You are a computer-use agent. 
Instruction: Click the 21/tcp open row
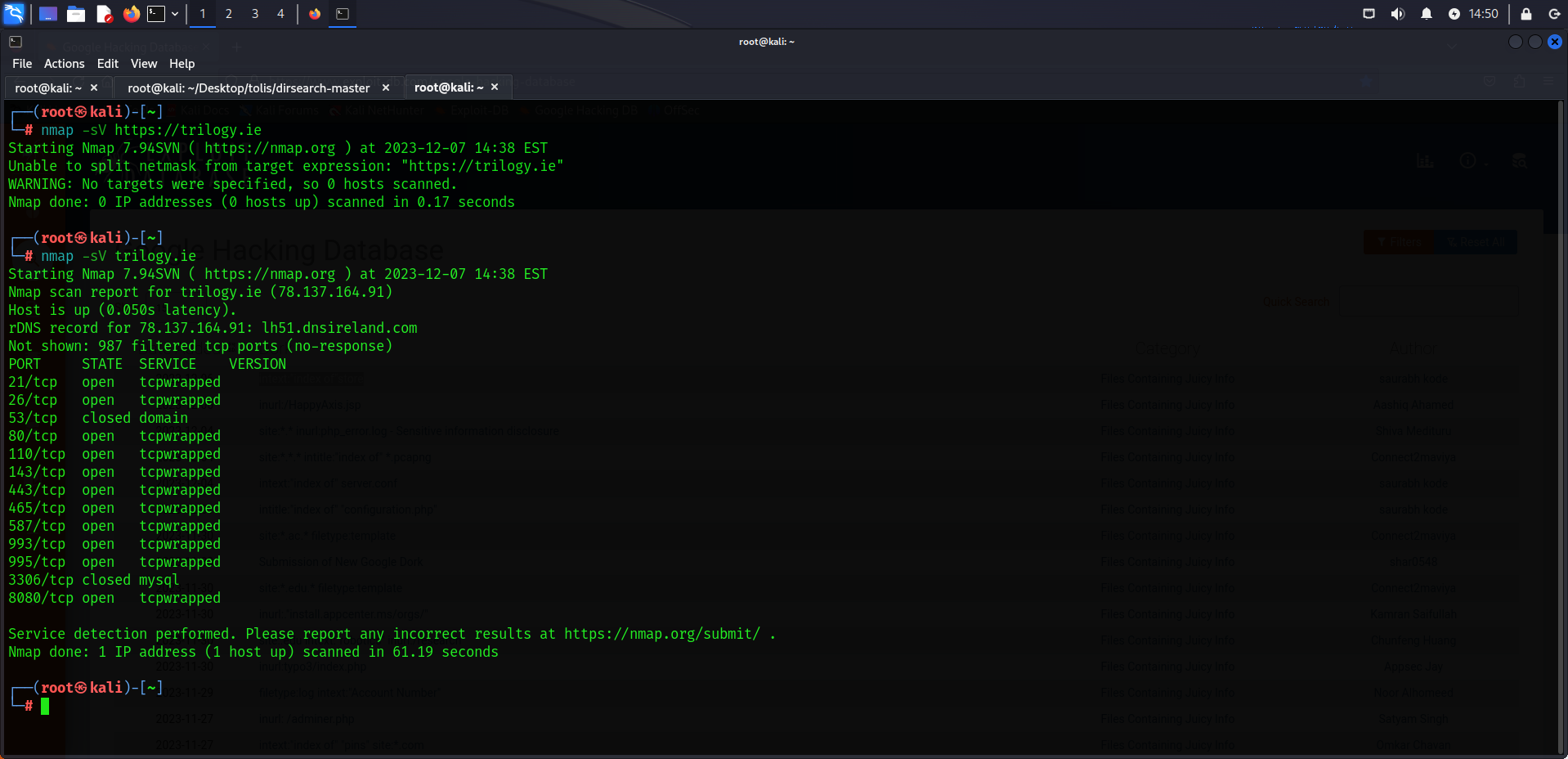pyautogui.click(x=114, y=382)
